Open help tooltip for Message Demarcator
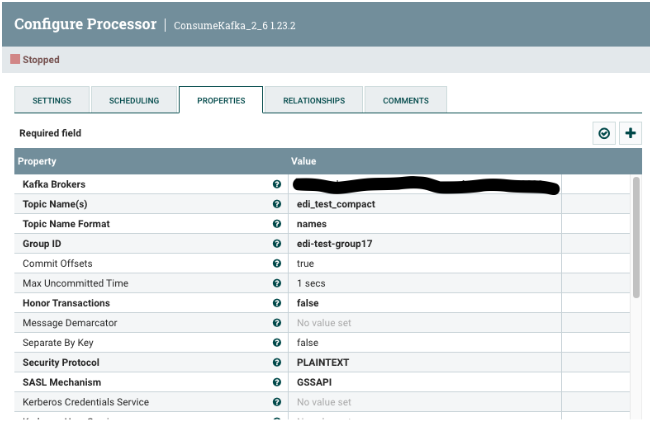The height and width of the screenshot is (427, 650). click(277, 323)
